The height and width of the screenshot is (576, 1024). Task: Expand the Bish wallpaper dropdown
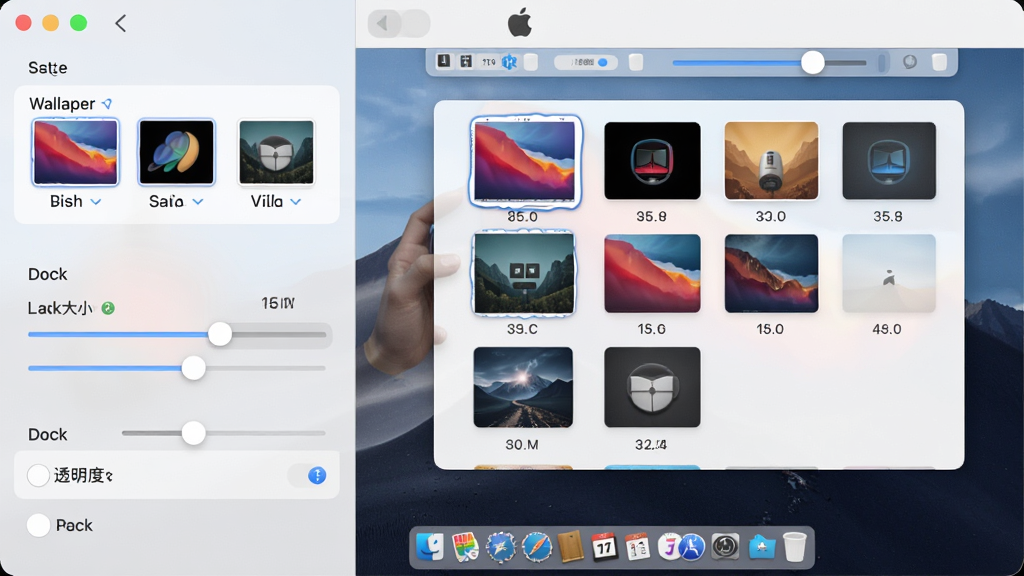click(96, 202)
